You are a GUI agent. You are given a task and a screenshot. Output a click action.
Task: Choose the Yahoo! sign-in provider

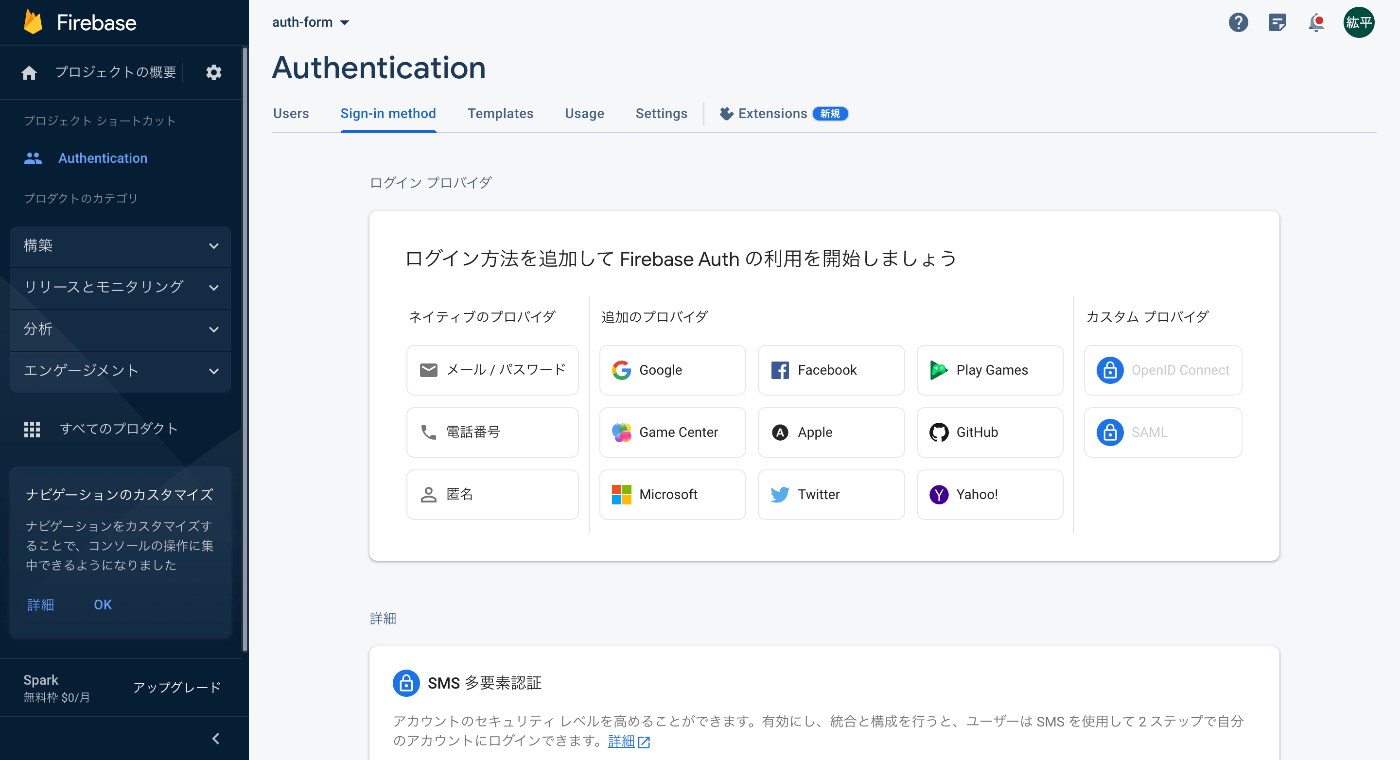point(990,494)
